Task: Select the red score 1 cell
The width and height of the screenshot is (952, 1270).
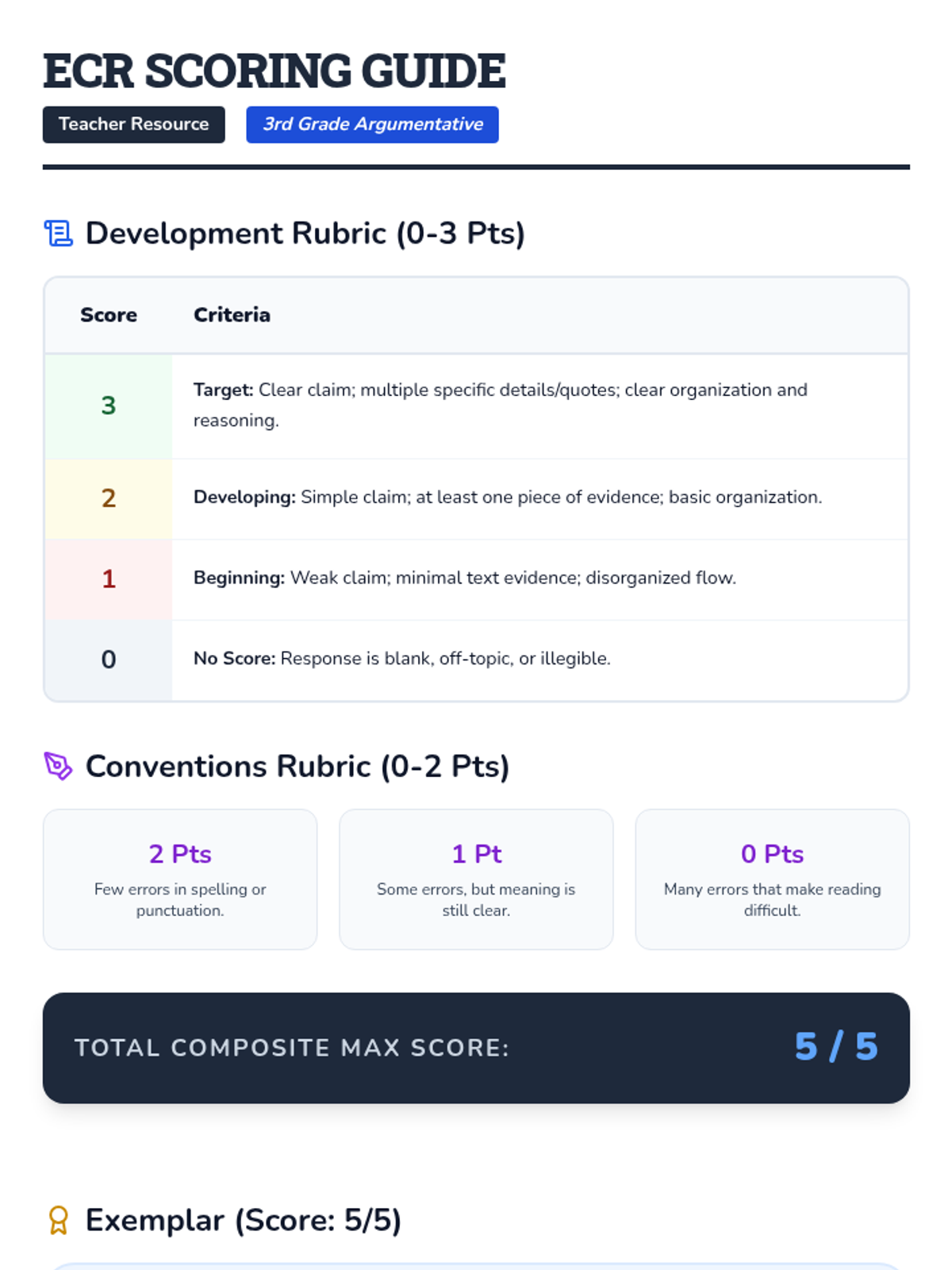Action: point(109,579)
